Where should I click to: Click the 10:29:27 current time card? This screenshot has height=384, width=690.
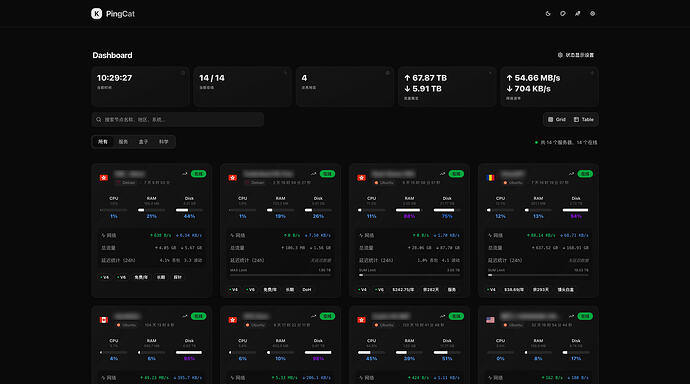(140, 87)
